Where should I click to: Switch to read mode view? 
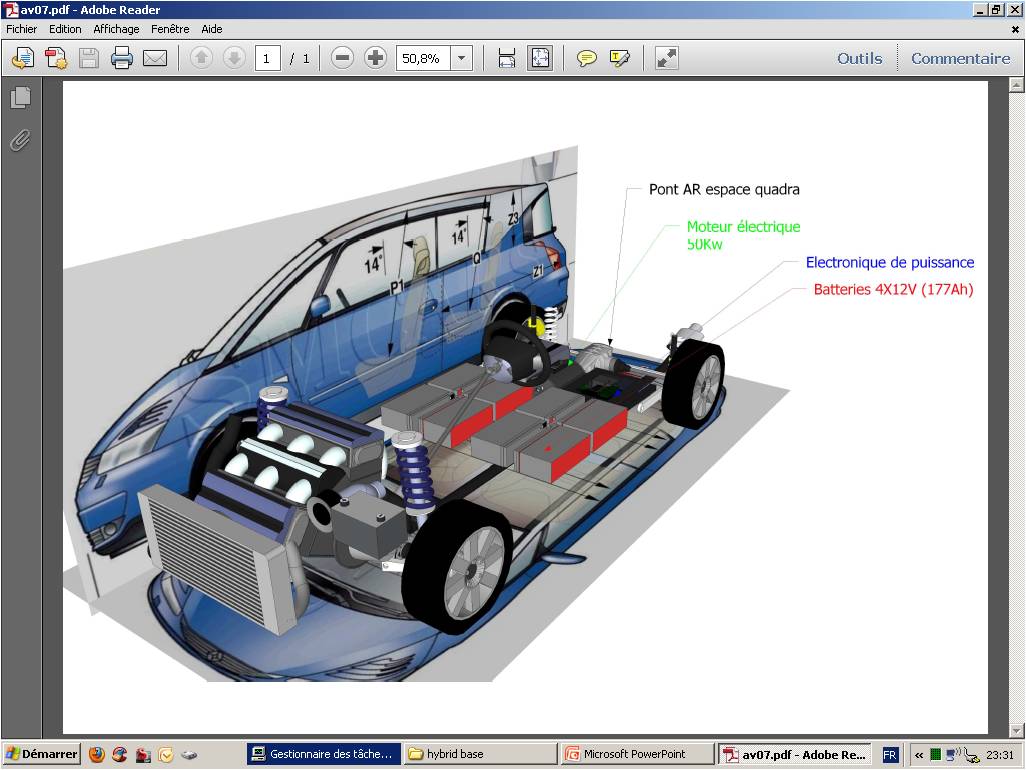[x=667, y=58]
